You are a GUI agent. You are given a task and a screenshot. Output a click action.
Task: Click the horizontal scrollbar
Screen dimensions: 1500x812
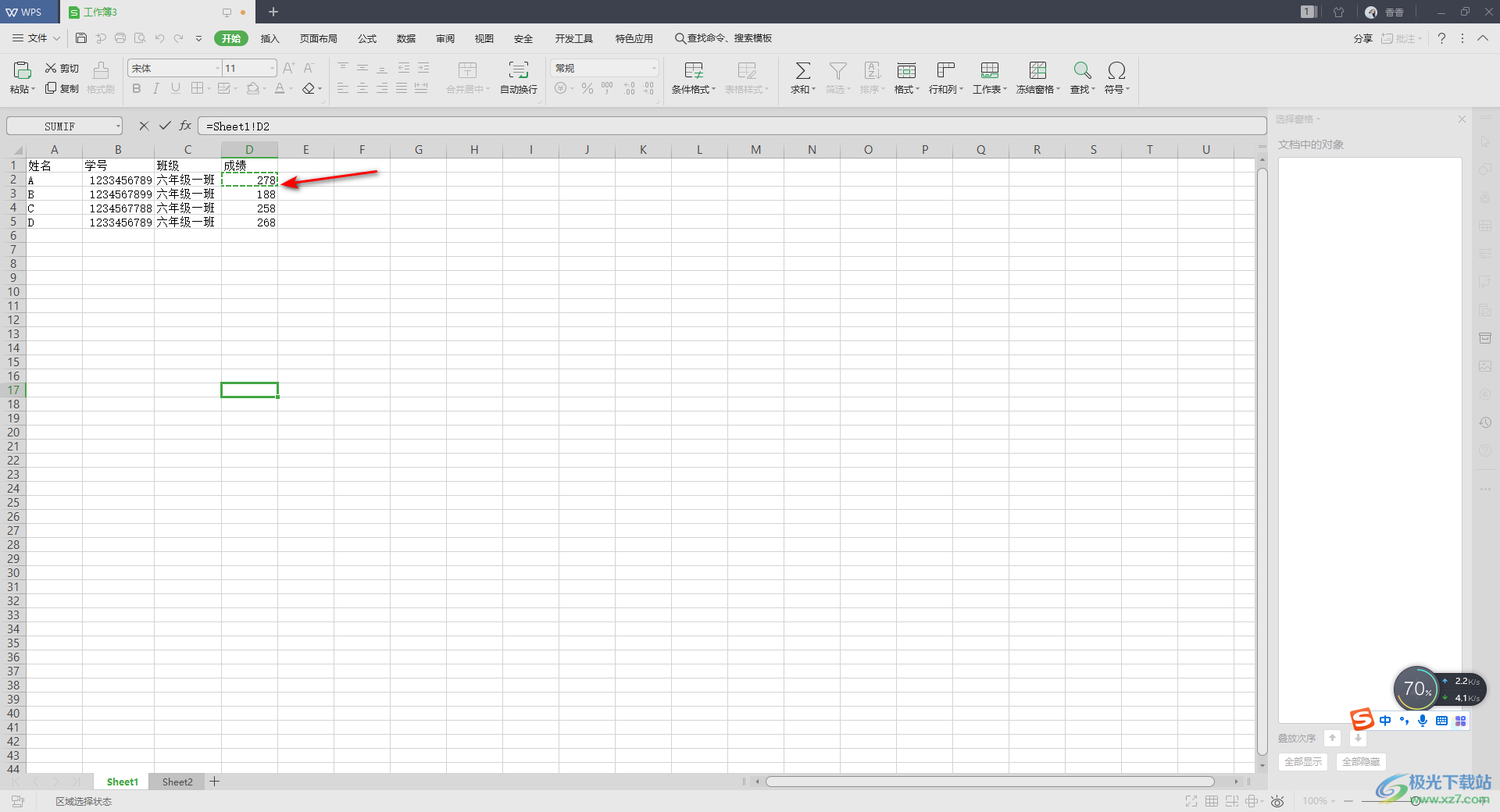[x=990, y=782]
